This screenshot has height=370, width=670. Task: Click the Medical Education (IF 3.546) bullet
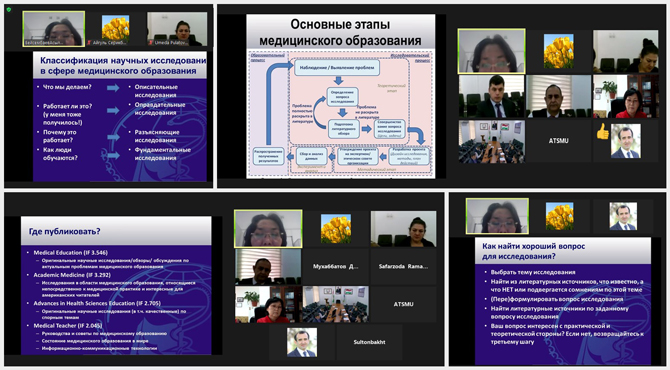pos(71,253)
